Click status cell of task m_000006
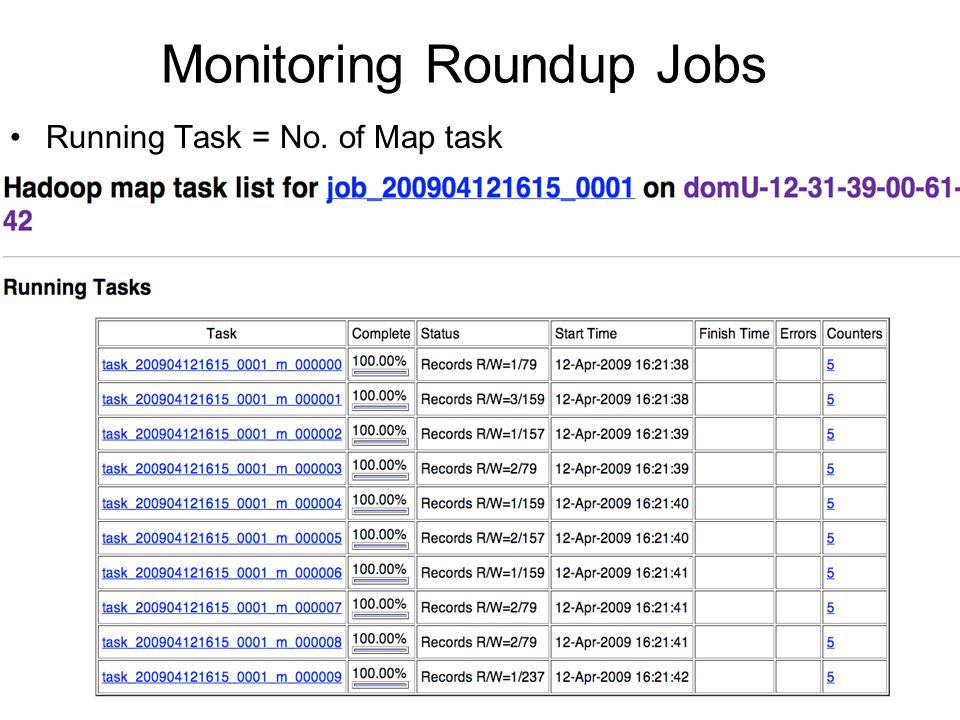 click(482, 573)
